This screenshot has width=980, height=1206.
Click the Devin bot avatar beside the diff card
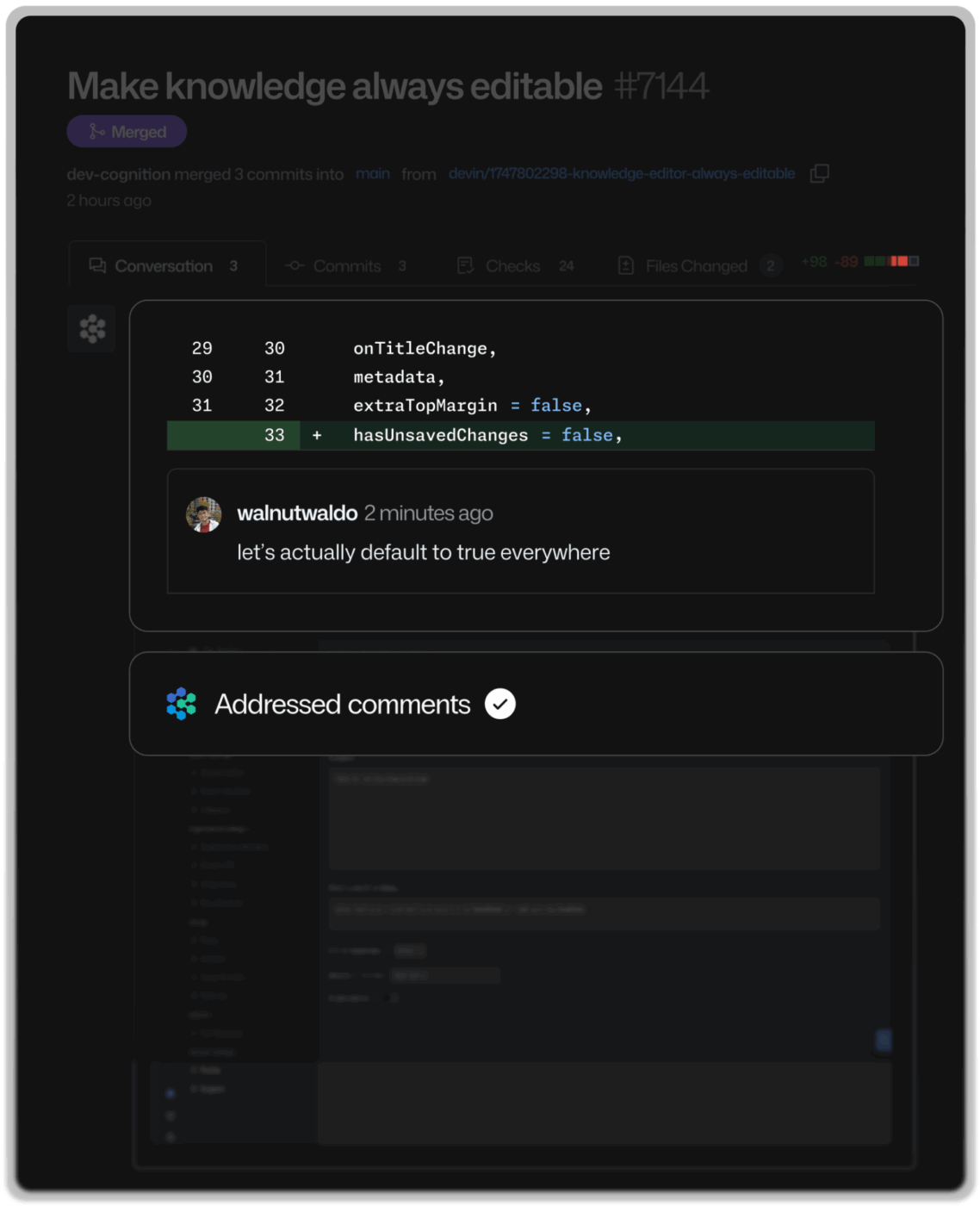point(91,328)
